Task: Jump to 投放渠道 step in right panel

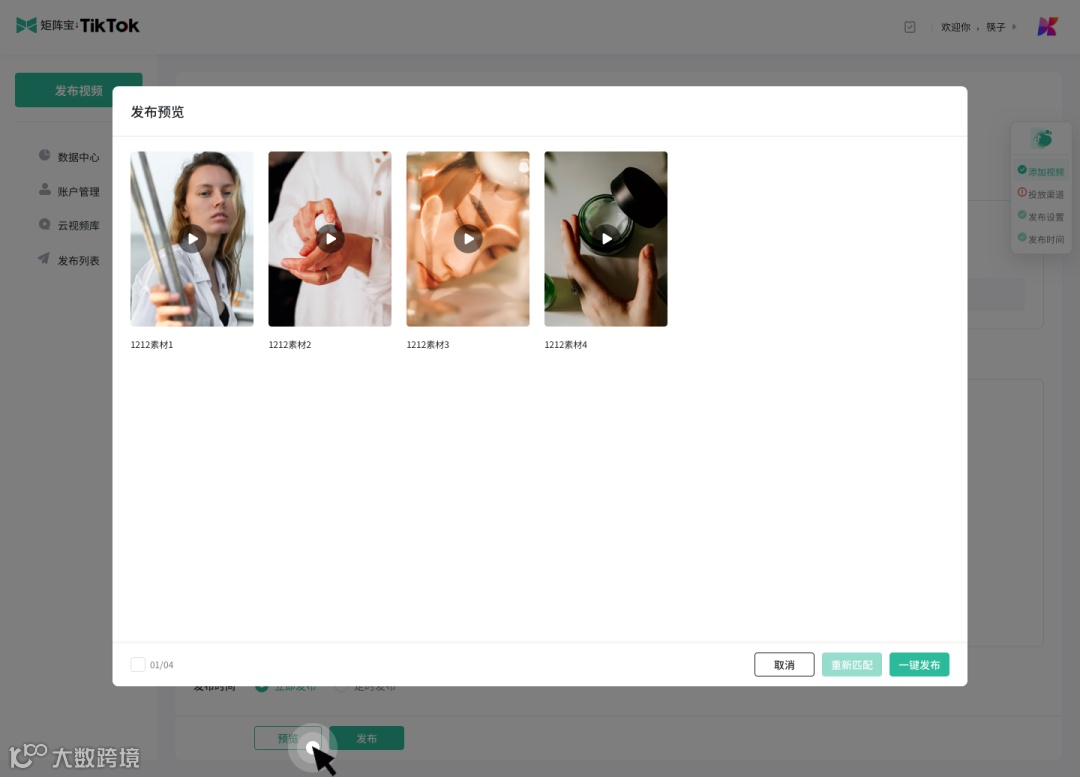Action: [1041, 194]
